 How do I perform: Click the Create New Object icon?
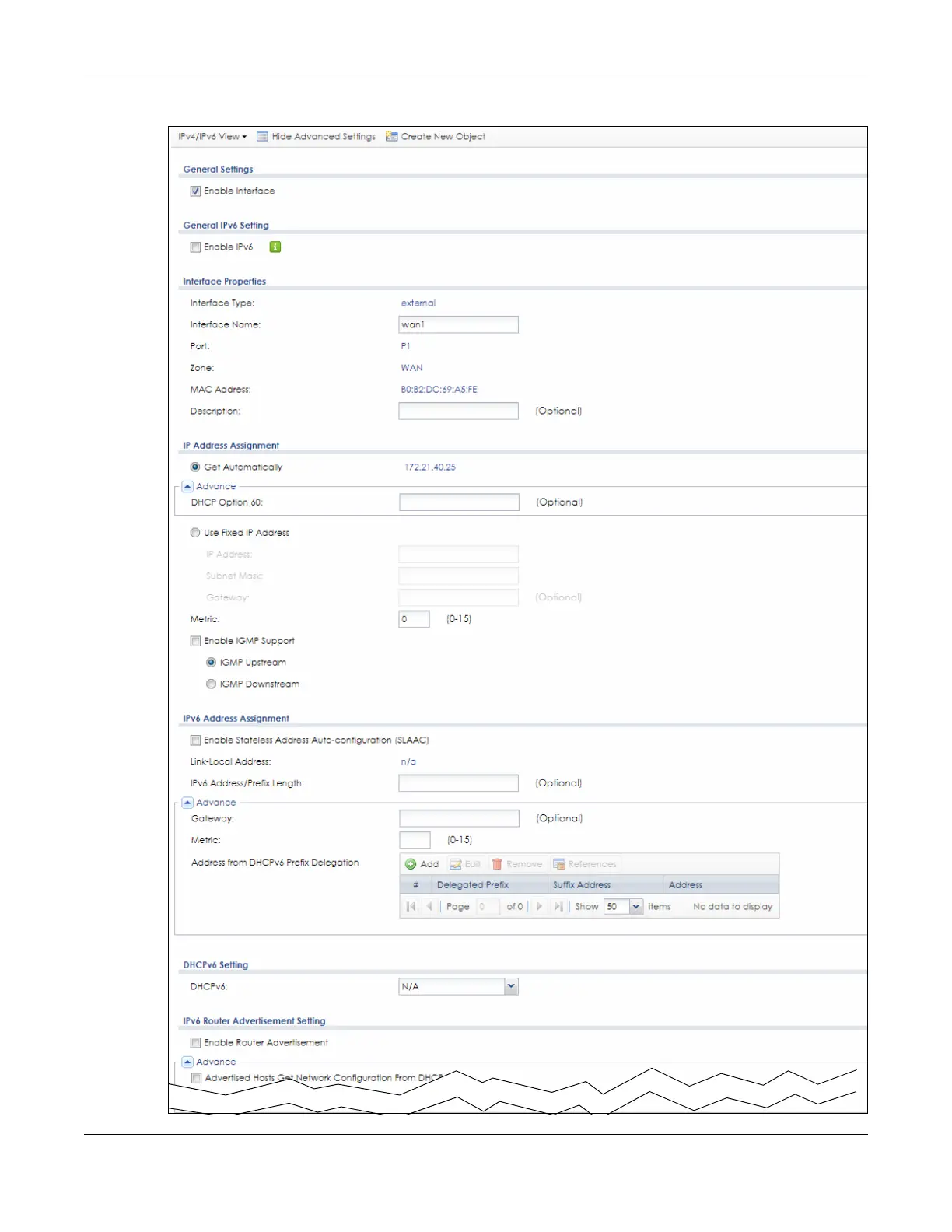point(392,137)
